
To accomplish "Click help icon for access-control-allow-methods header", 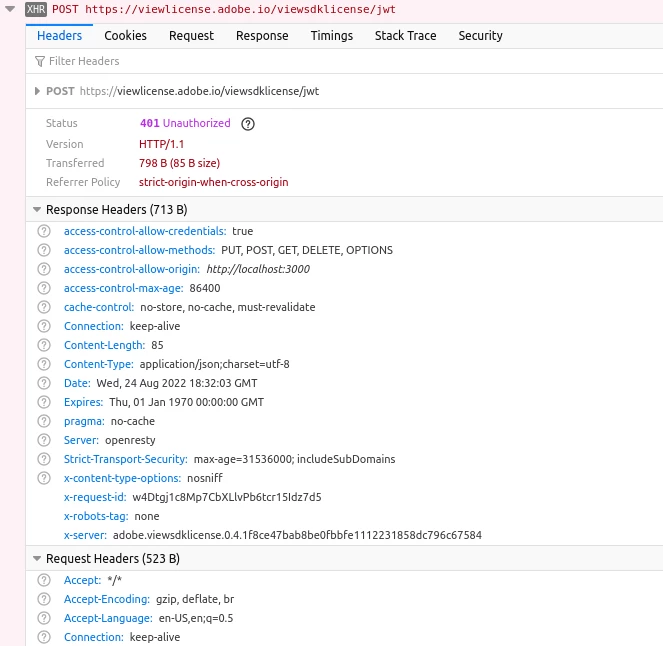I will coord(44,250).
